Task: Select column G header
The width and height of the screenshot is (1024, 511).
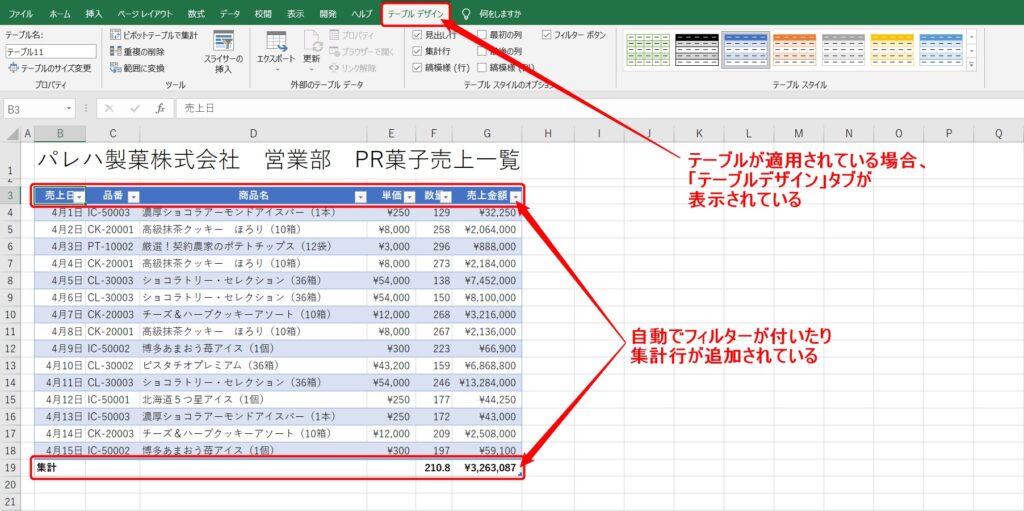Action: (487, 134)
